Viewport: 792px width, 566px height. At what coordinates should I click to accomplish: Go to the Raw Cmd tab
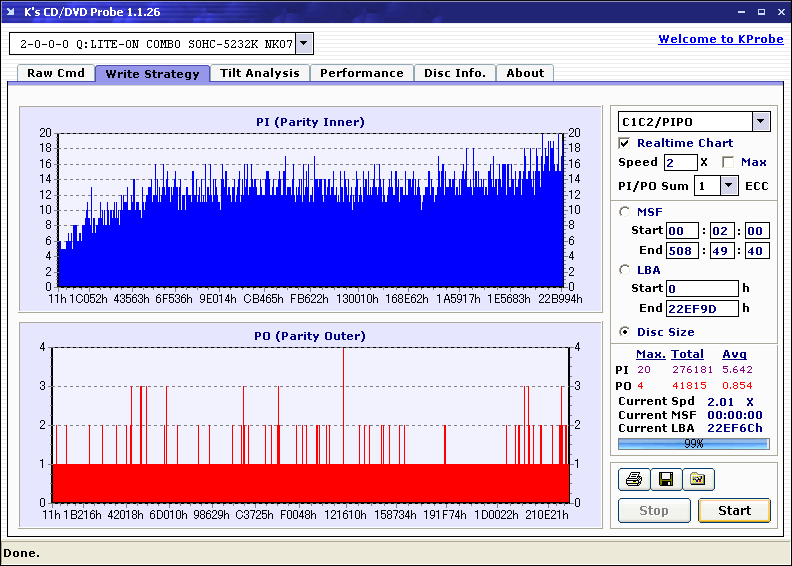point(56,73)
